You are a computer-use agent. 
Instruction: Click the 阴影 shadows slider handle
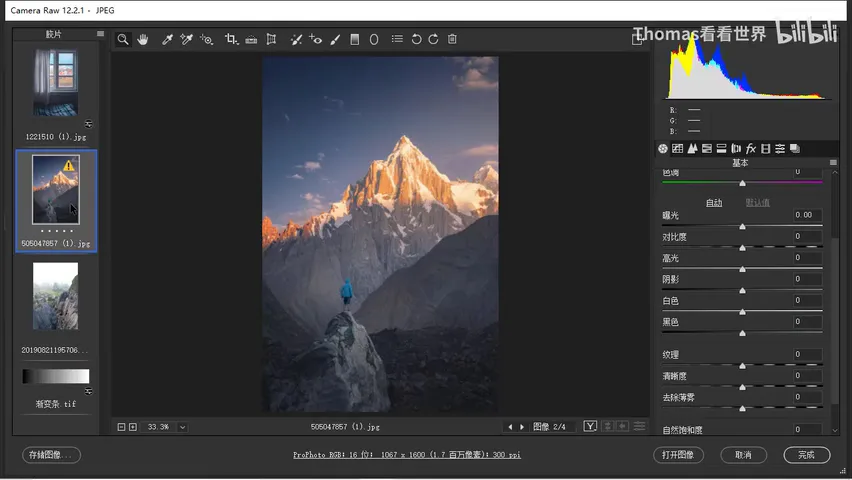point(742,291)
